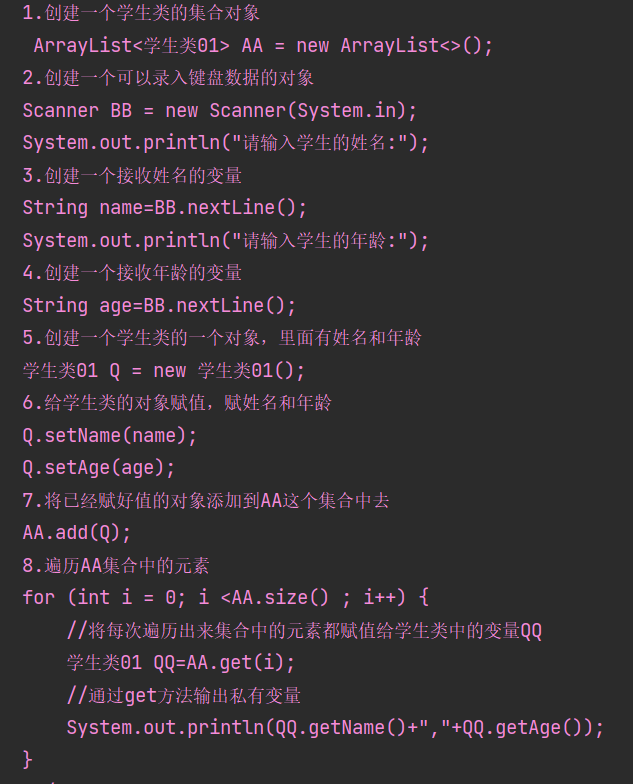The image size is (633, 784).
Task: Click the comment about creating the student collection
Action: [141, 14]
